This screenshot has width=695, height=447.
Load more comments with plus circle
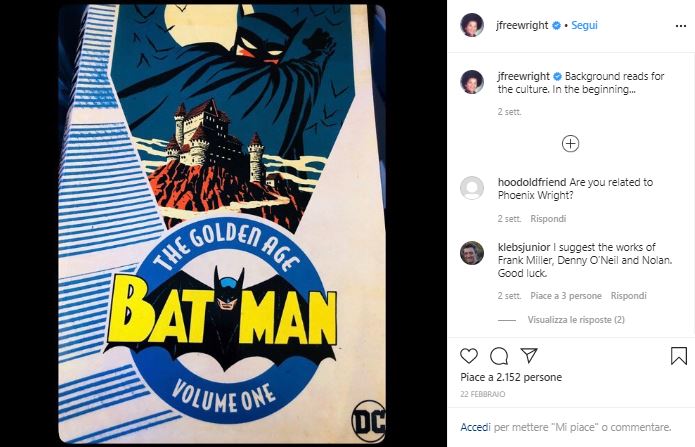(570, 144)
